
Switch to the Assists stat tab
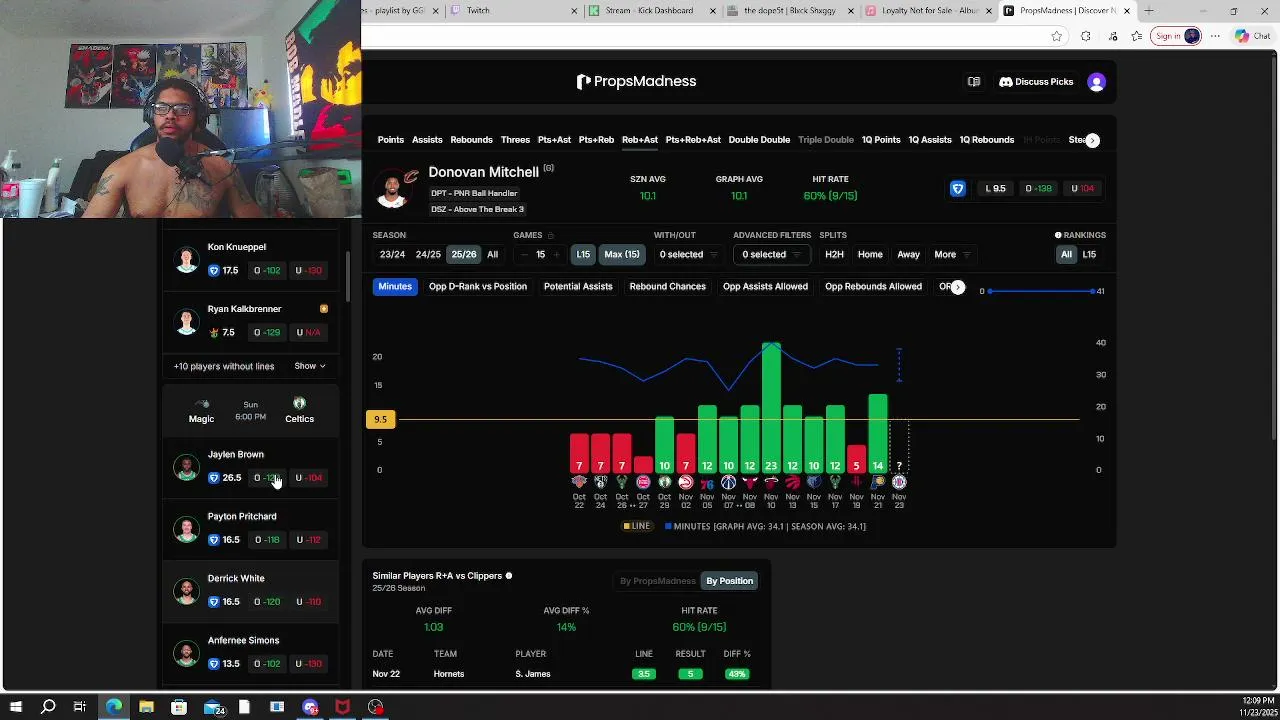427,140
